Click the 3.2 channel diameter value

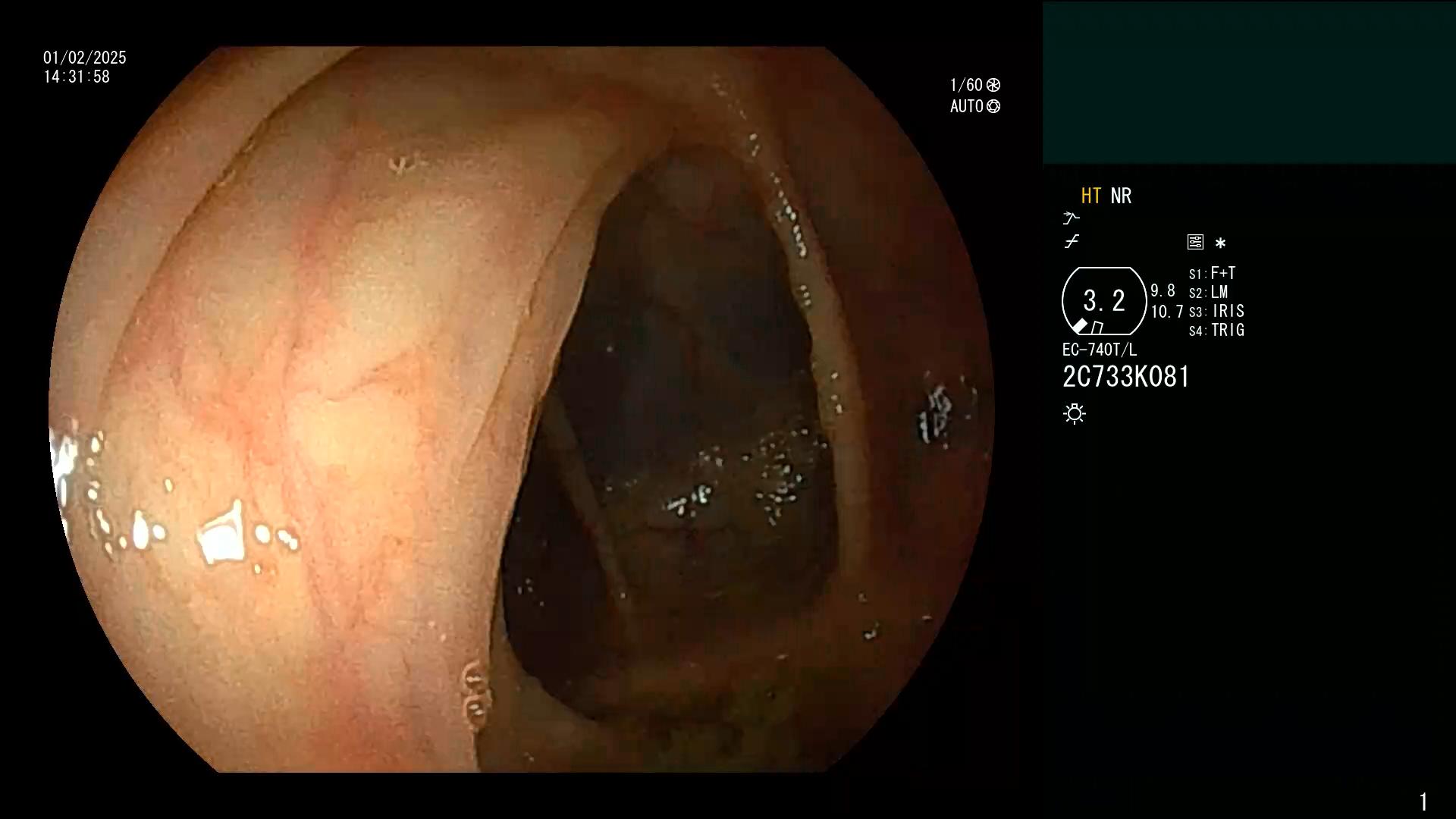1104,301
